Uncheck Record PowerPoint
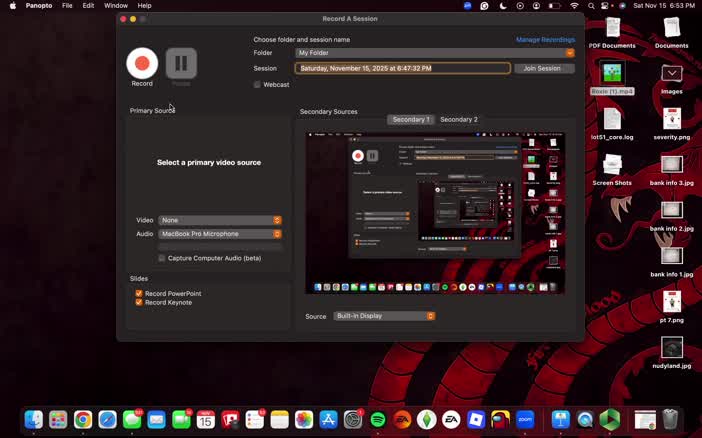The height and width of the screenshot is (438, 702). tap(139, 293)
